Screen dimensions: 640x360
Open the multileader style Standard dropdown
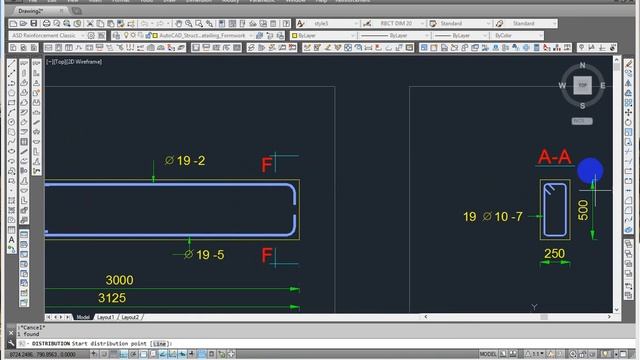click(530, 24)
